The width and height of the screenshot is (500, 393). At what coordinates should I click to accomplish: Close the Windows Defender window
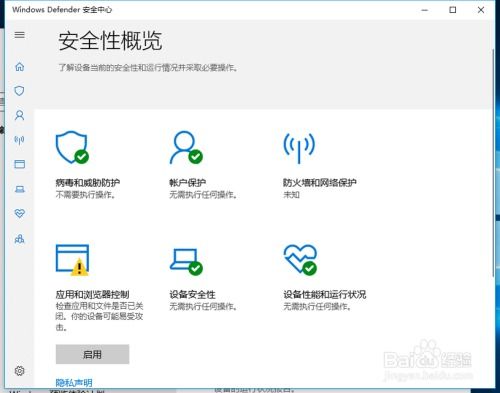pos(481,10)
